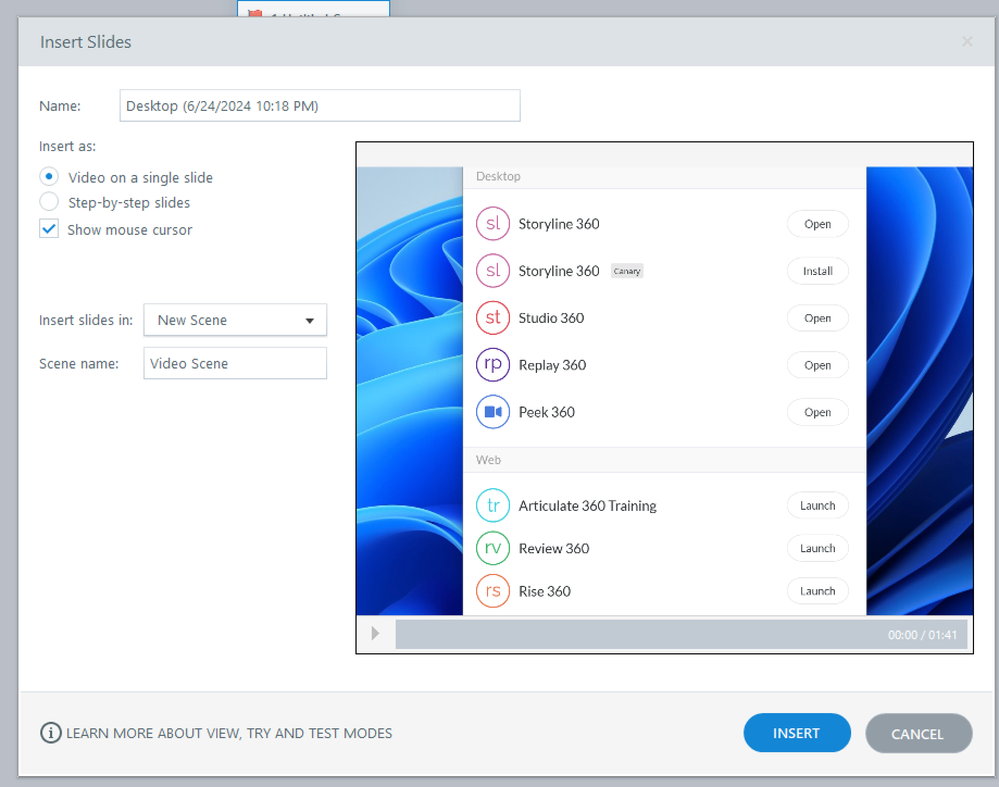The image size is (999, 787).
Task: Click the info icon beside Learn More
Action: [x=50, y=733]
